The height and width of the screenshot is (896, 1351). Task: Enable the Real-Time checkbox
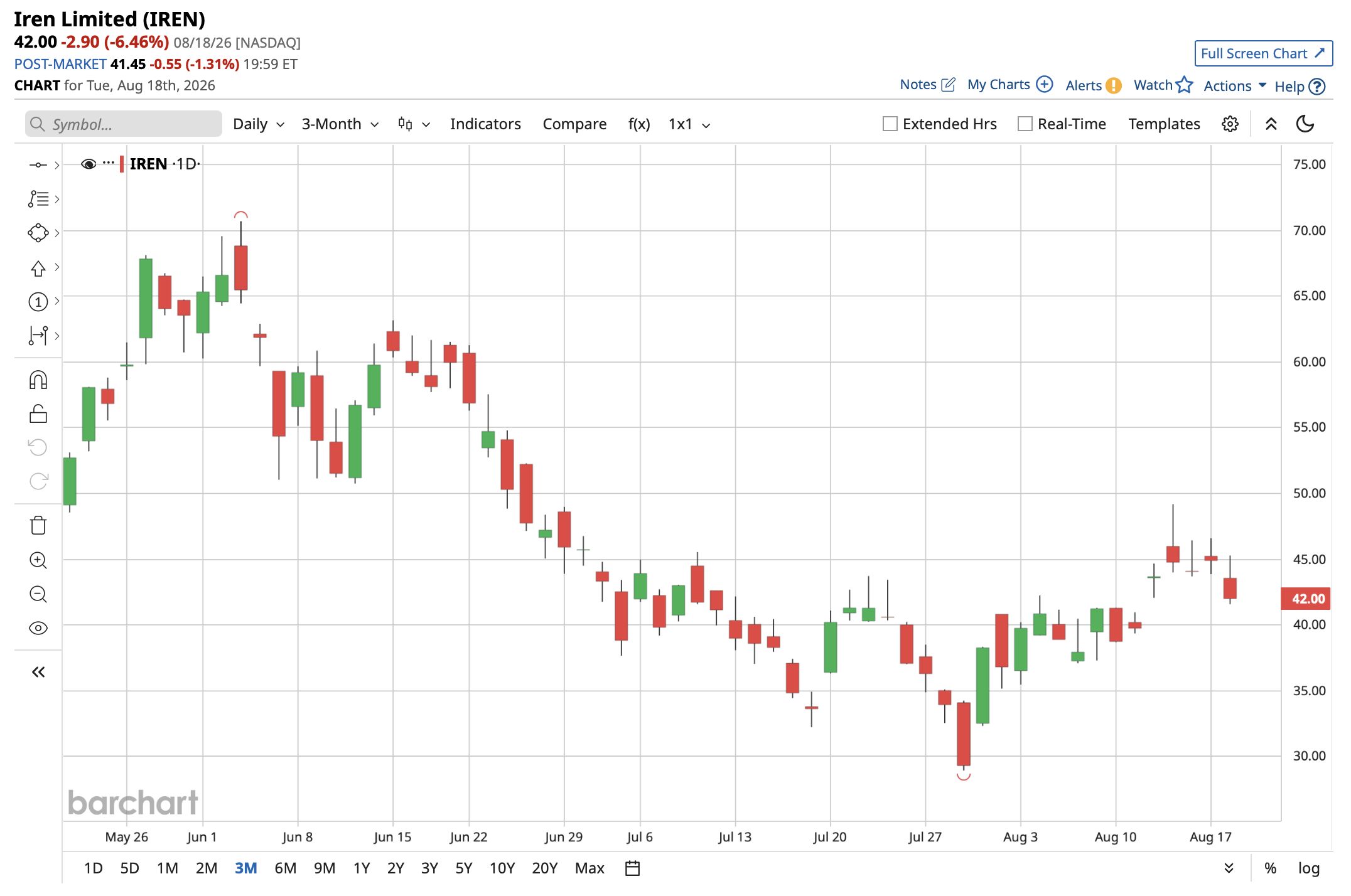coord(1025,124)
